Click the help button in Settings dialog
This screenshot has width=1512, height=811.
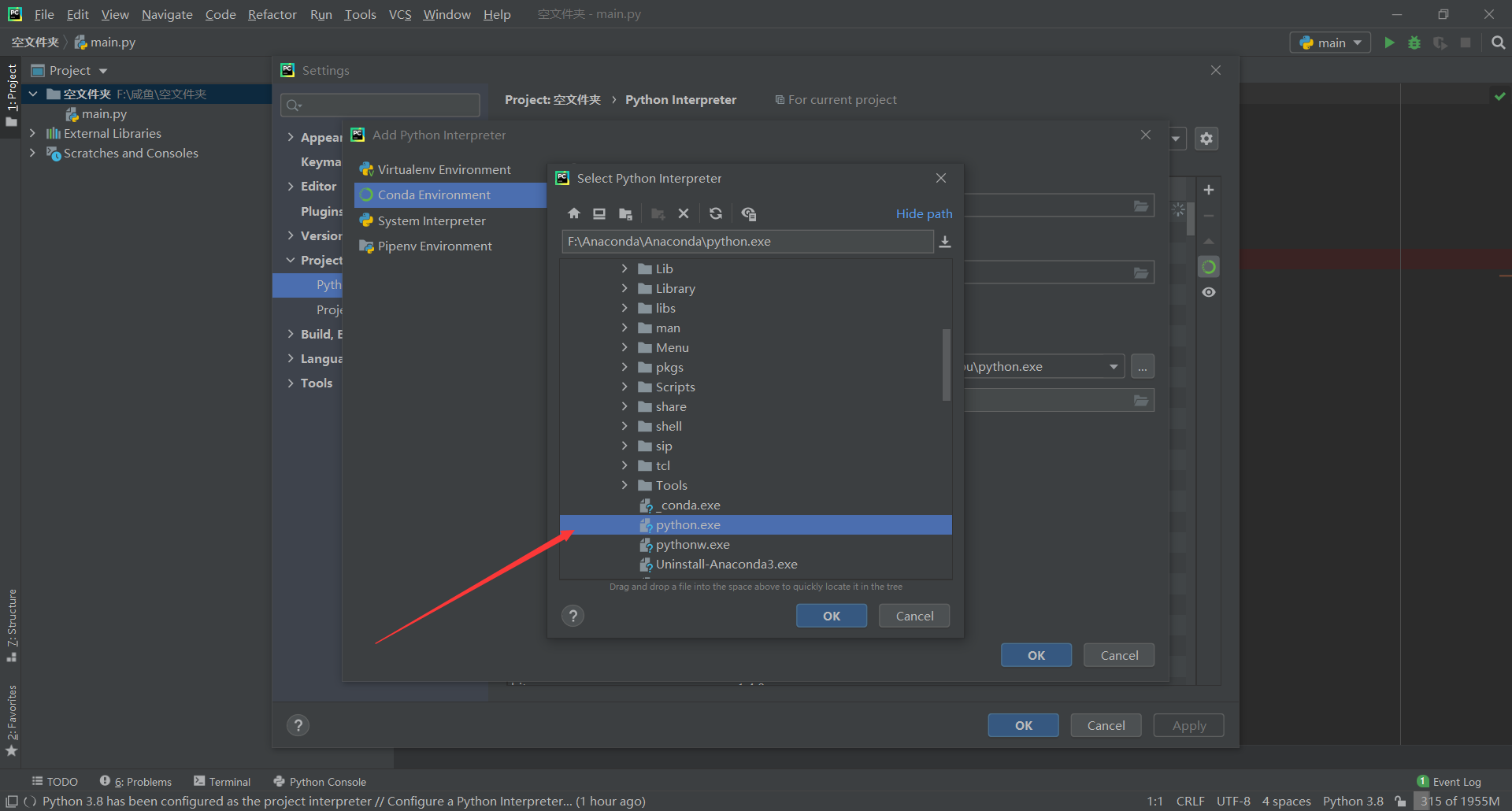pyautogui.click(x=298, y=725)
